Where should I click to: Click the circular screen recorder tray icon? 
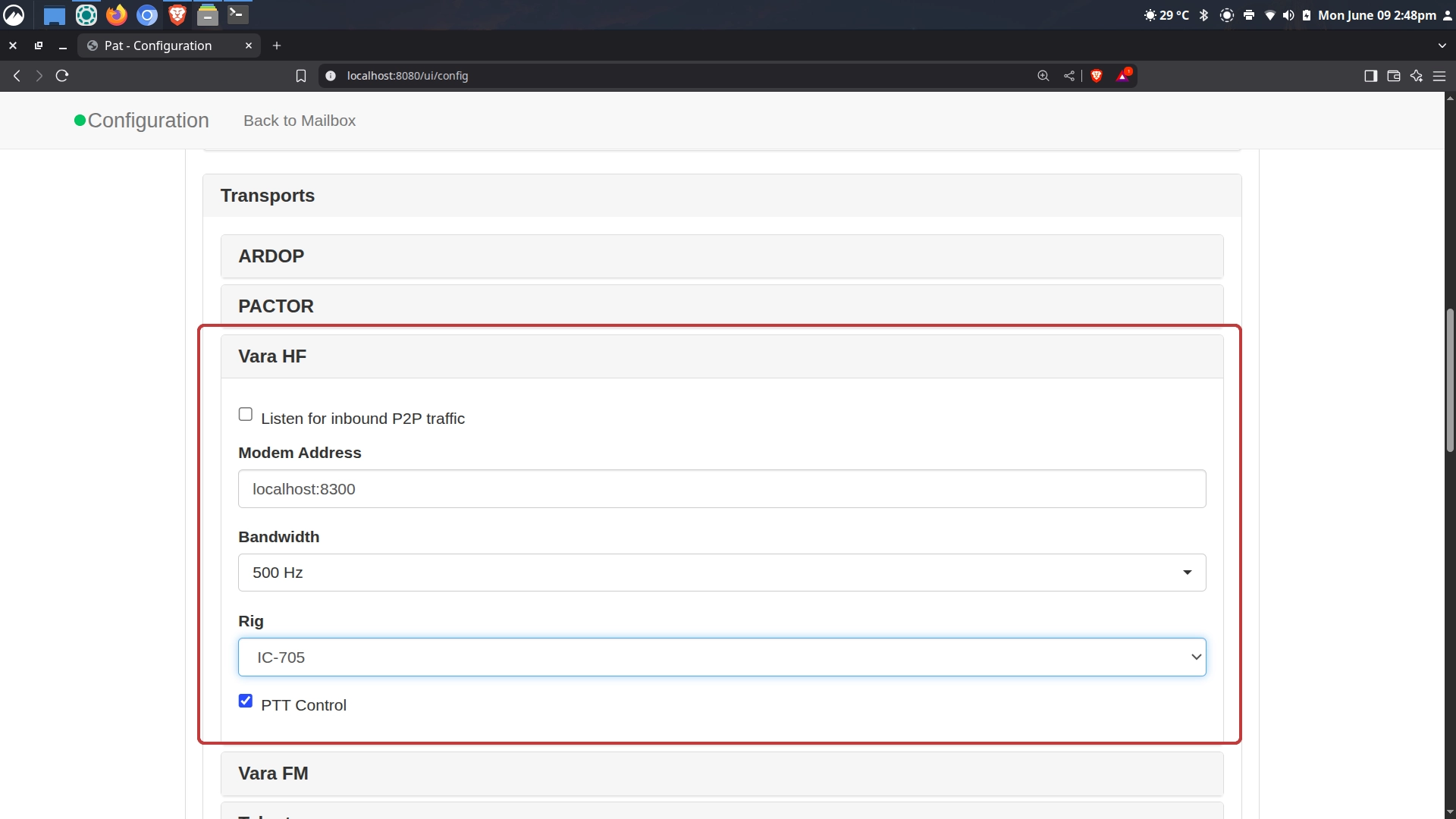point(1226,15)
